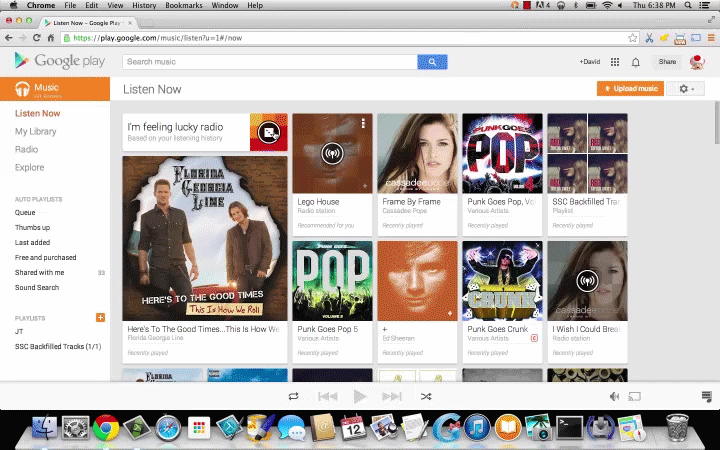Start the Lego House radio station icon
Viewport: 720px width, 450px height.
pyautogui.click(x=332, y=153)
